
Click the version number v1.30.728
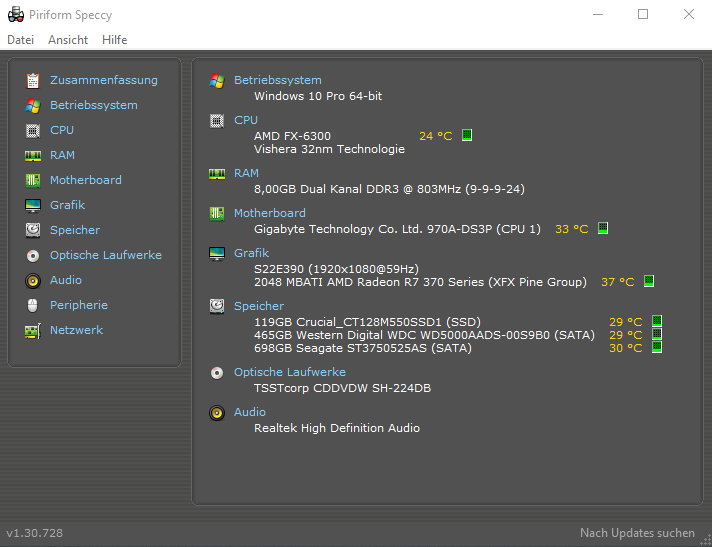click(x=35, y=533)
